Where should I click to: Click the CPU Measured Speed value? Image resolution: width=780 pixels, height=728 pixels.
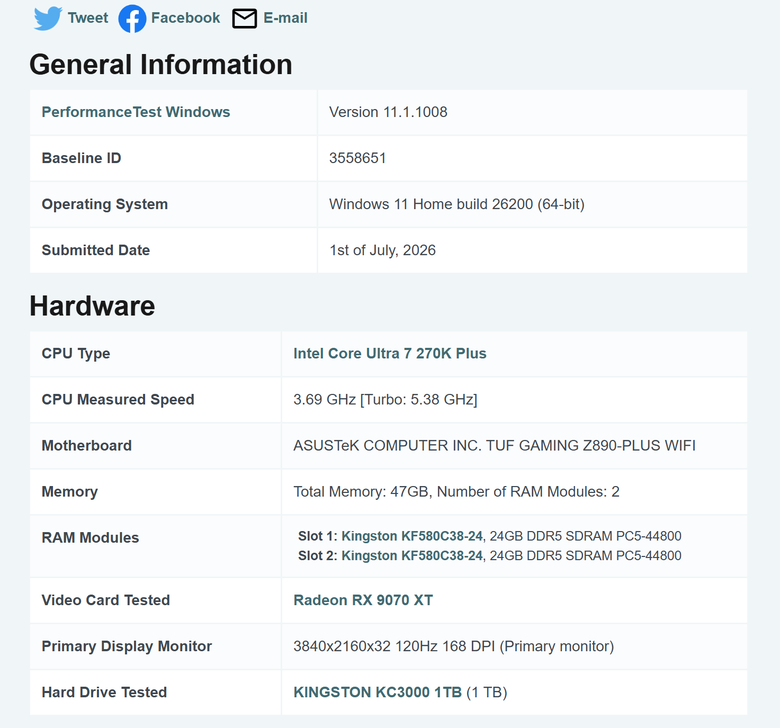tap(385, 400)
